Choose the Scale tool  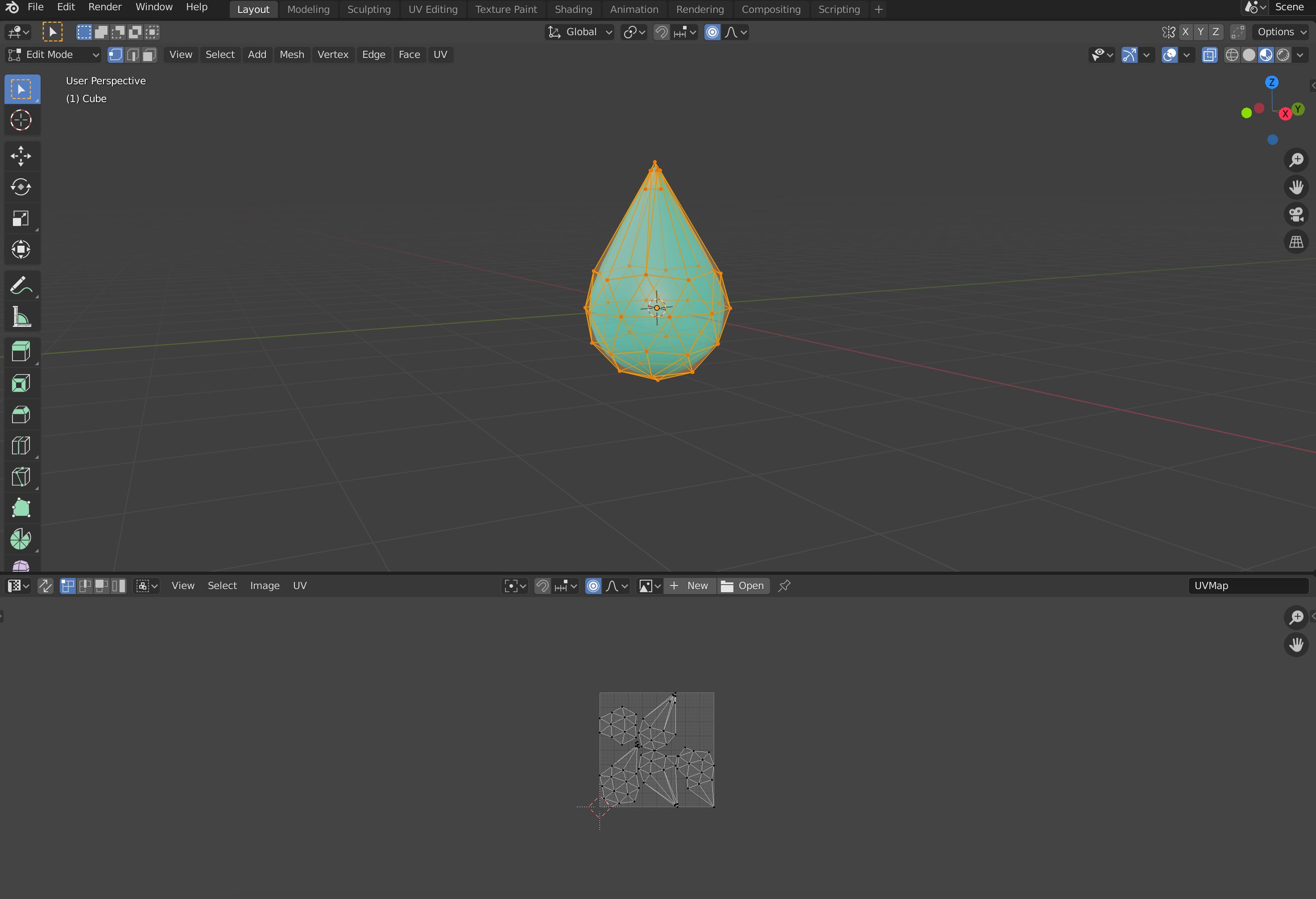click(21, 219)
